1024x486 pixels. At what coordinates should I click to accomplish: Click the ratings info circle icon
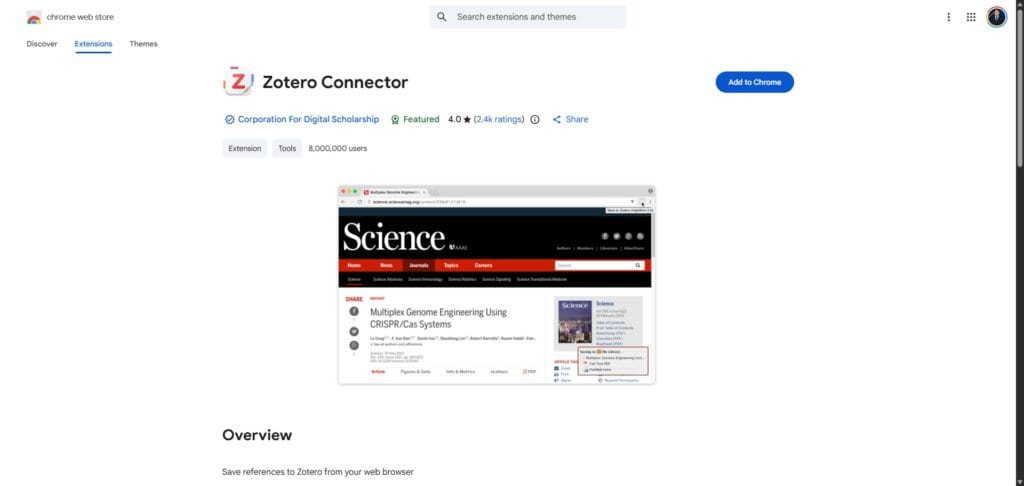click(535, 120)
